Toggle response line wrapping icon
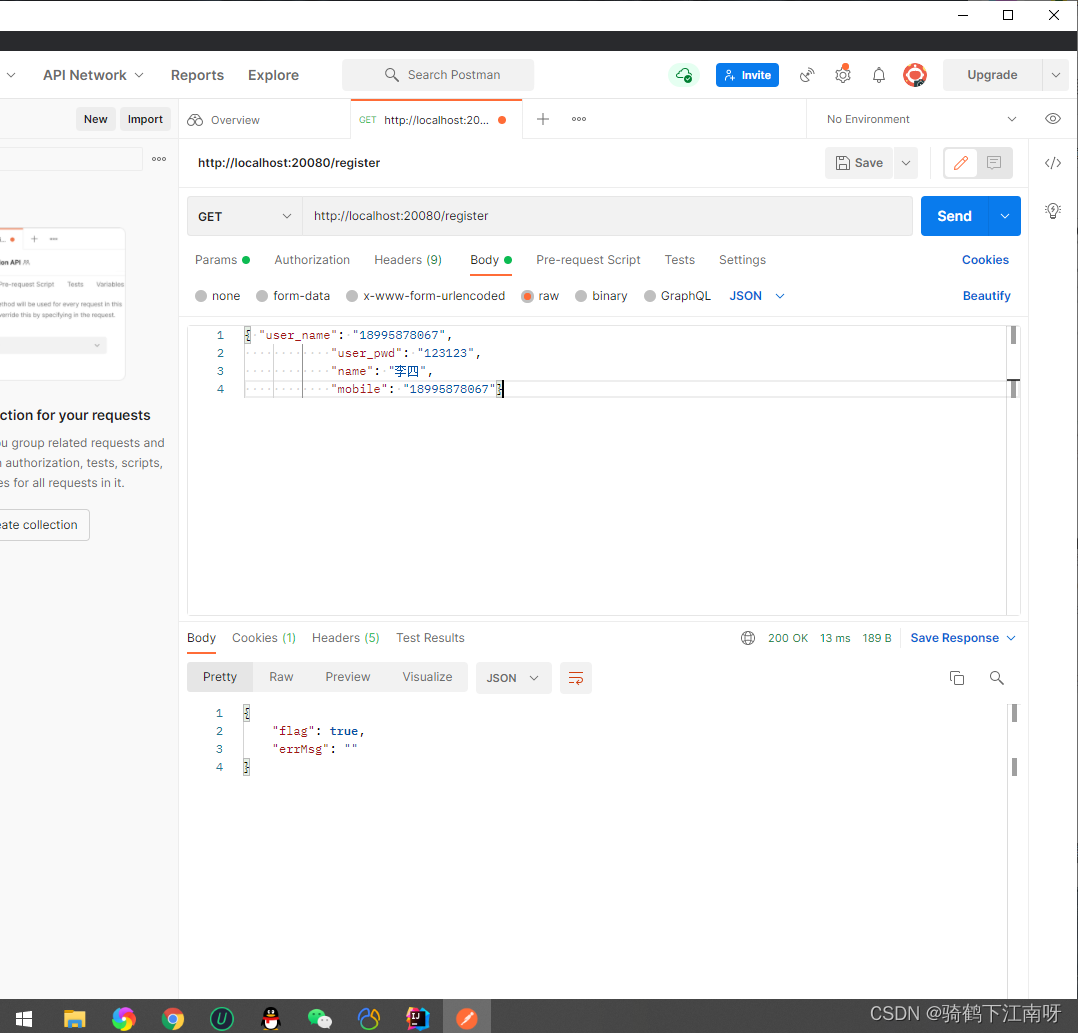1078x1033 pixels. [x=575, y=678]
